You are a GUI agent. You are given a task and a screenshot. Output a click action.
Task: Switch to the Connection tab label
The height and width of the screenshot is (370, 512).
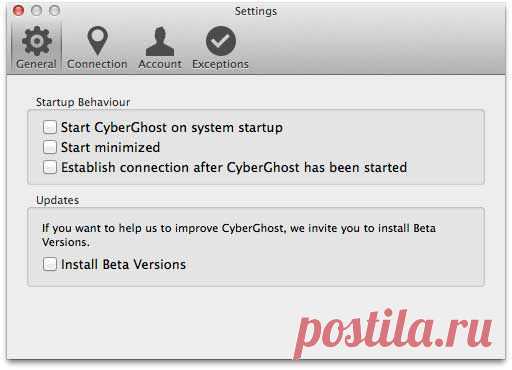point(97,64)
